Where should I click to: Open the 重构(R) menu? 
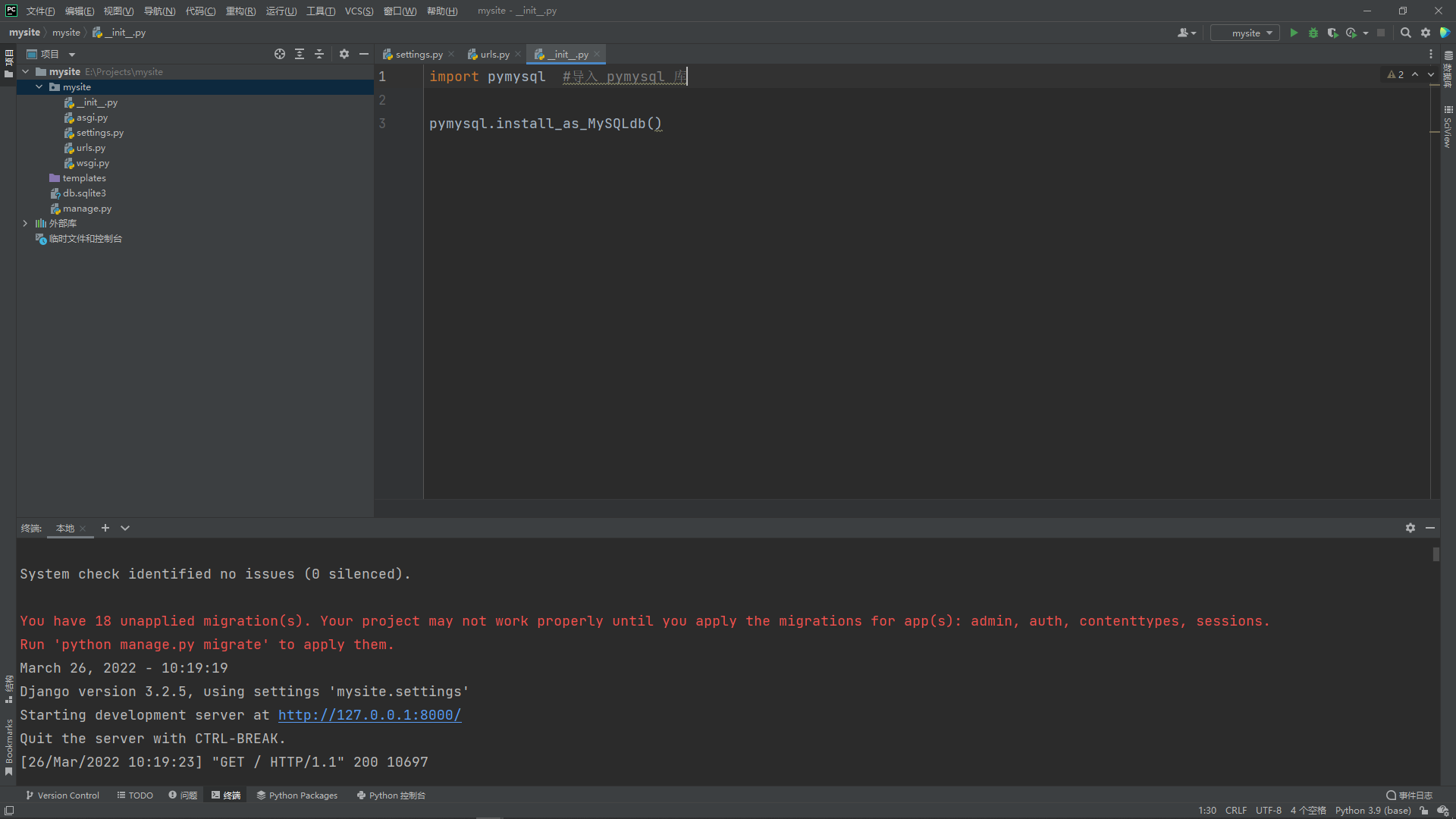[240, 11]
